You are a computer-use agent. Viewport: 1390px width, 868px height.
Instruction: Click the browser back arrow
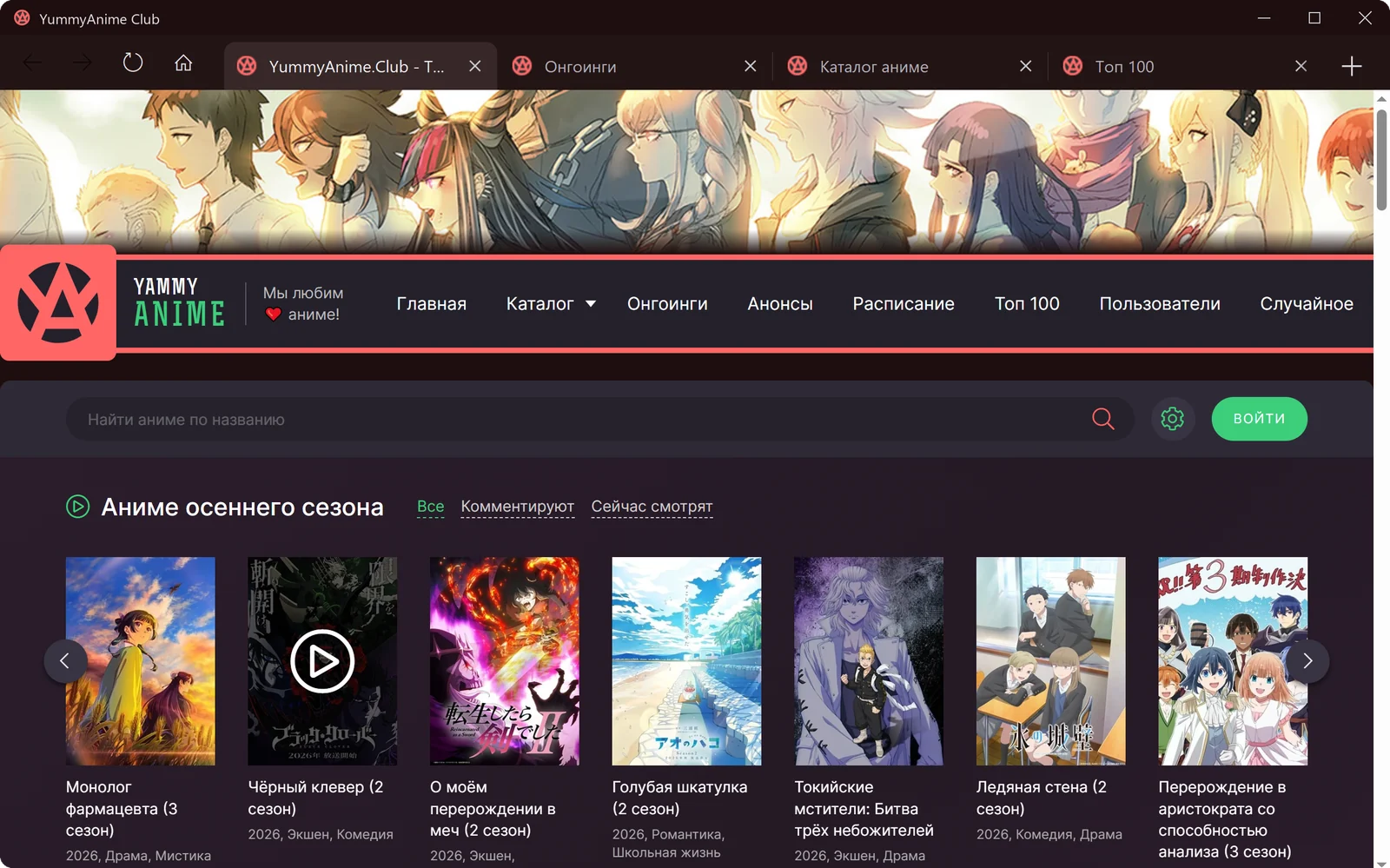[32, 63]
